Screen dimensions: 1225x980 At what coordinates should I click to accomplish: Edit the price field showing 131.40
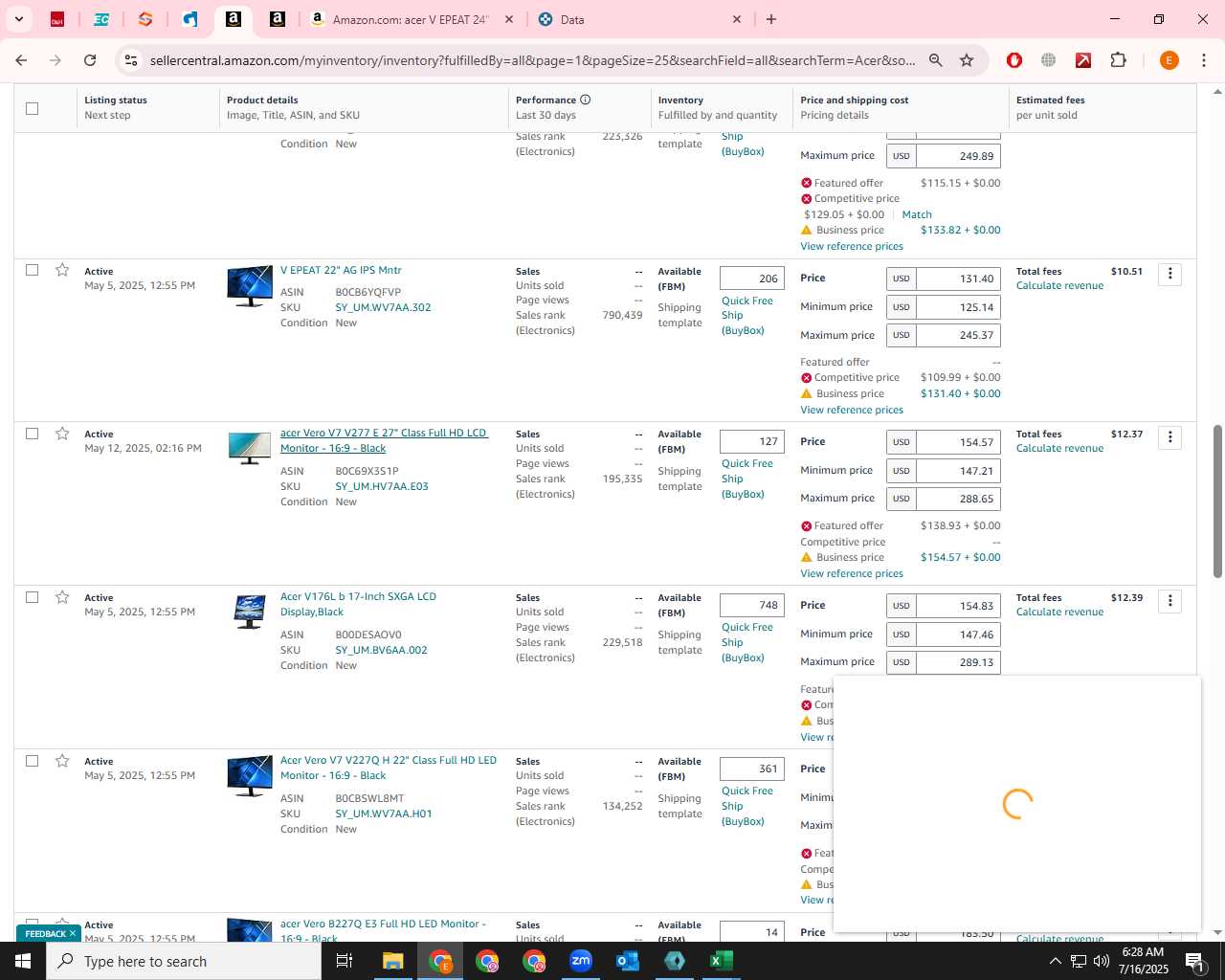click(x=958, y=278)
